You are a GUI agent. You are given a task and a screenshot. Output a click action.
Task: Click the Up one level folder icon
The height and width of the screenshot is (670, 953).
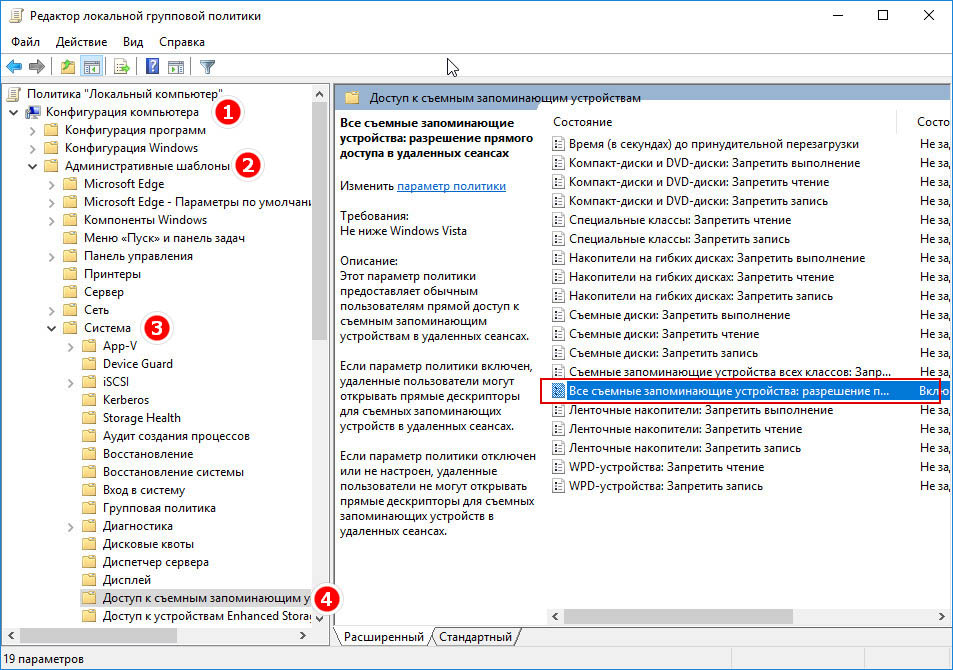(67, 67)
